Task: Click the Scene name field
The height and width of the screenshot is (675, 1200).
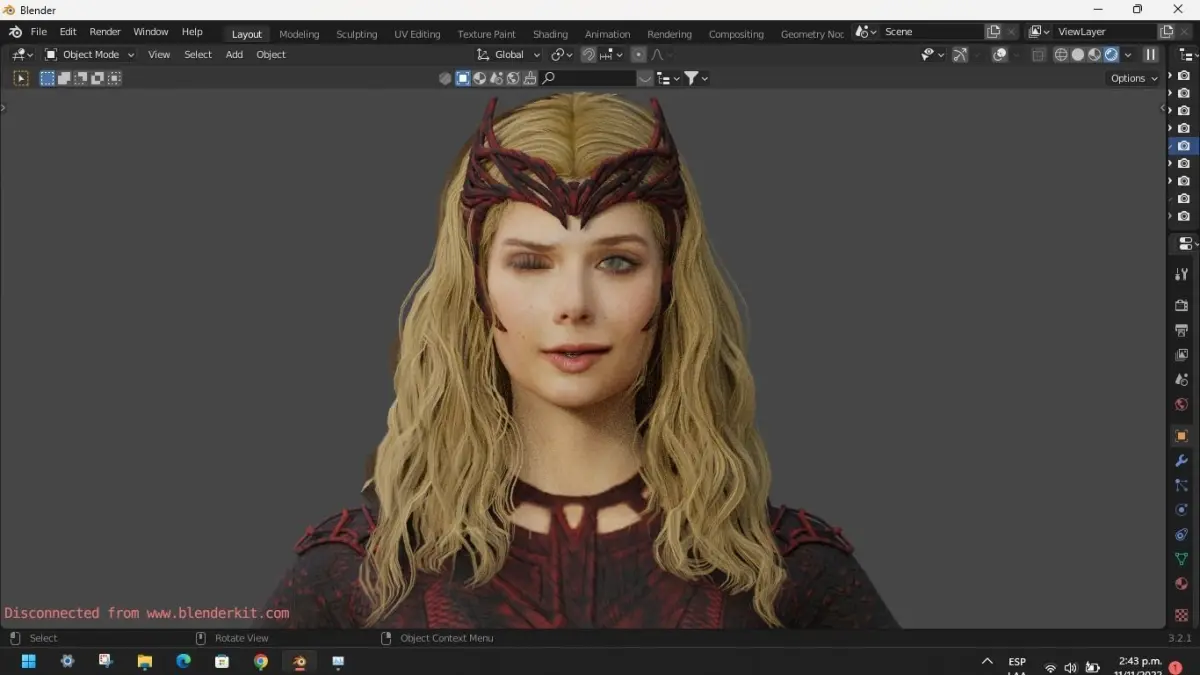Action: (x=931, y=32)
